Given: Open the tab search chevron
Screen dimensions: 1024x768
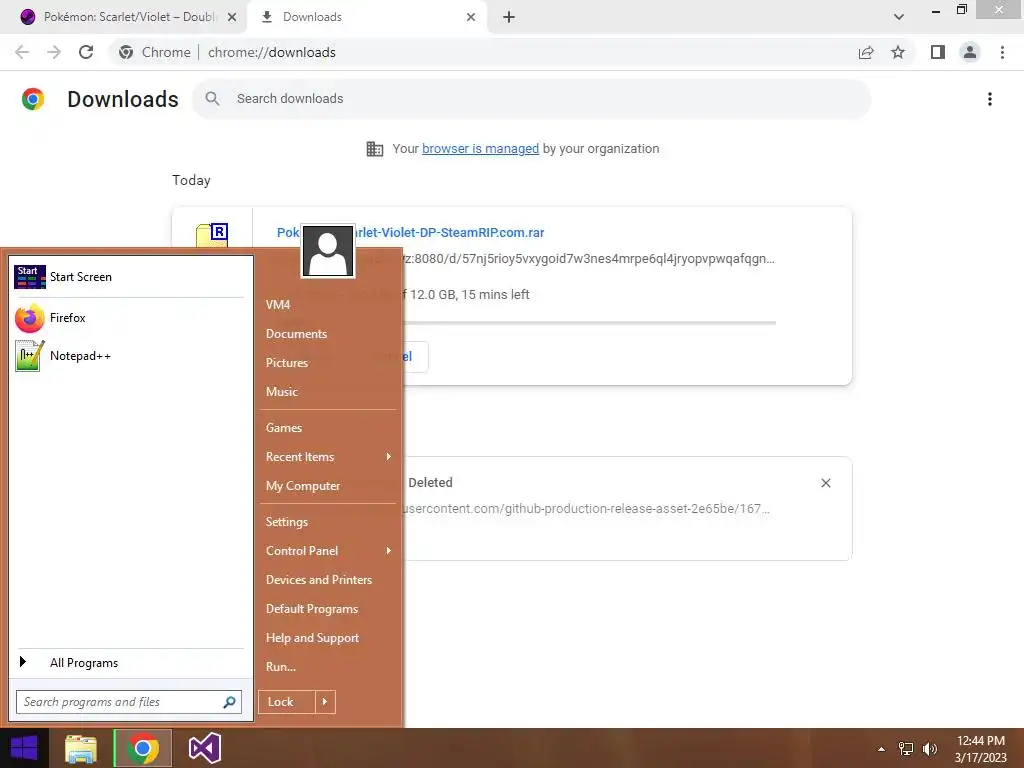Looking at the screenshot, I should [899, 17].
